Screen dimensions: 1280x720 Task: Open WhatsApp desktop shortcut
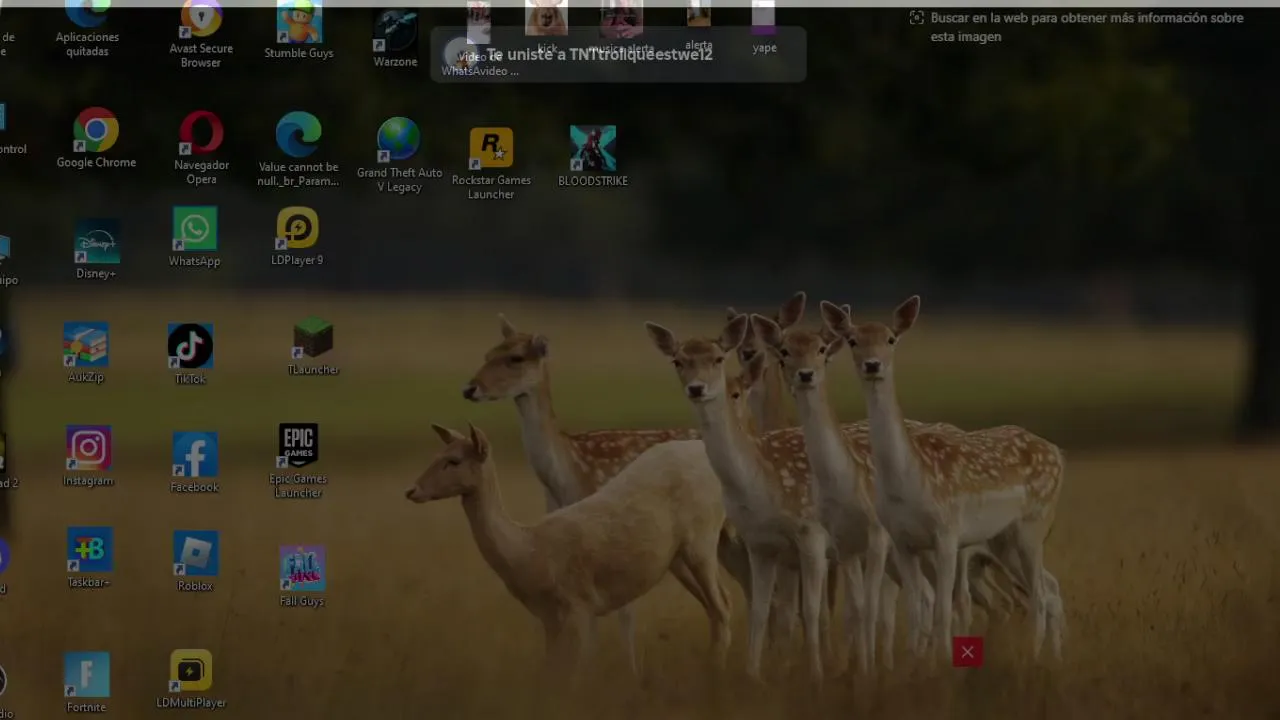194,237
